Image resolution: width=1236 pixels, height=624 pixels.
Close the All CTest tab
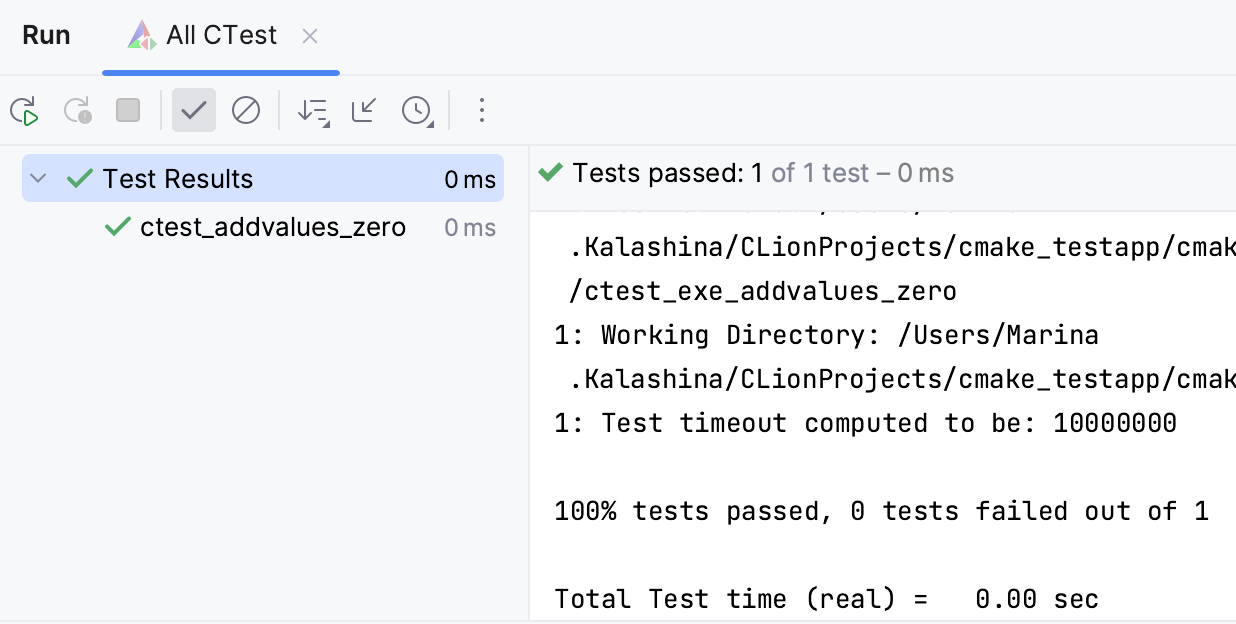pyautogui.click(x=310, y=35)
